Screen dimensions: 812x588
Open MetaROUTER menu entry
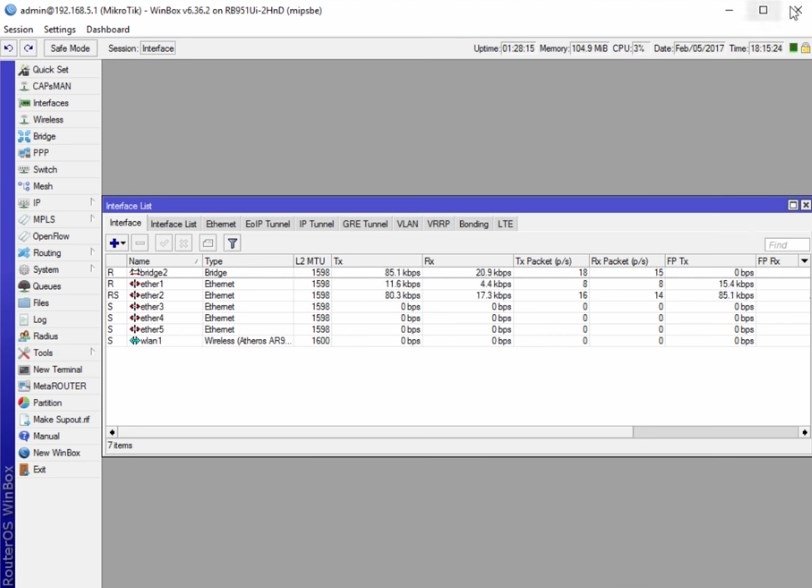[x=58, y=386]
